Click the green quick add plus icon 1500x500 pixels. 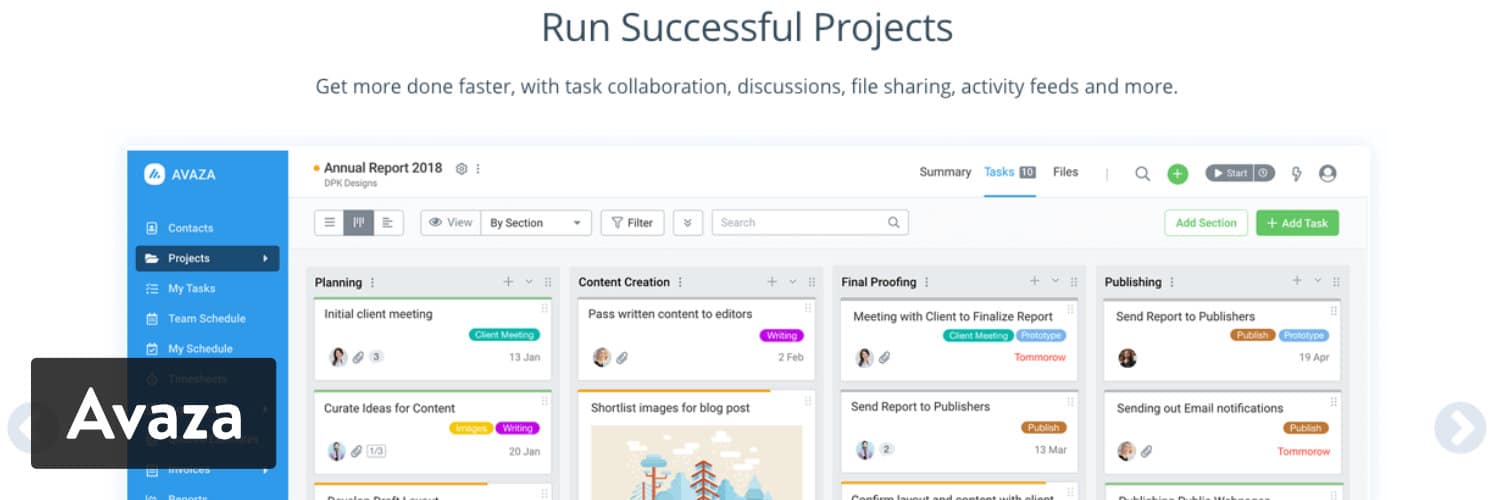click(1178, 174)
